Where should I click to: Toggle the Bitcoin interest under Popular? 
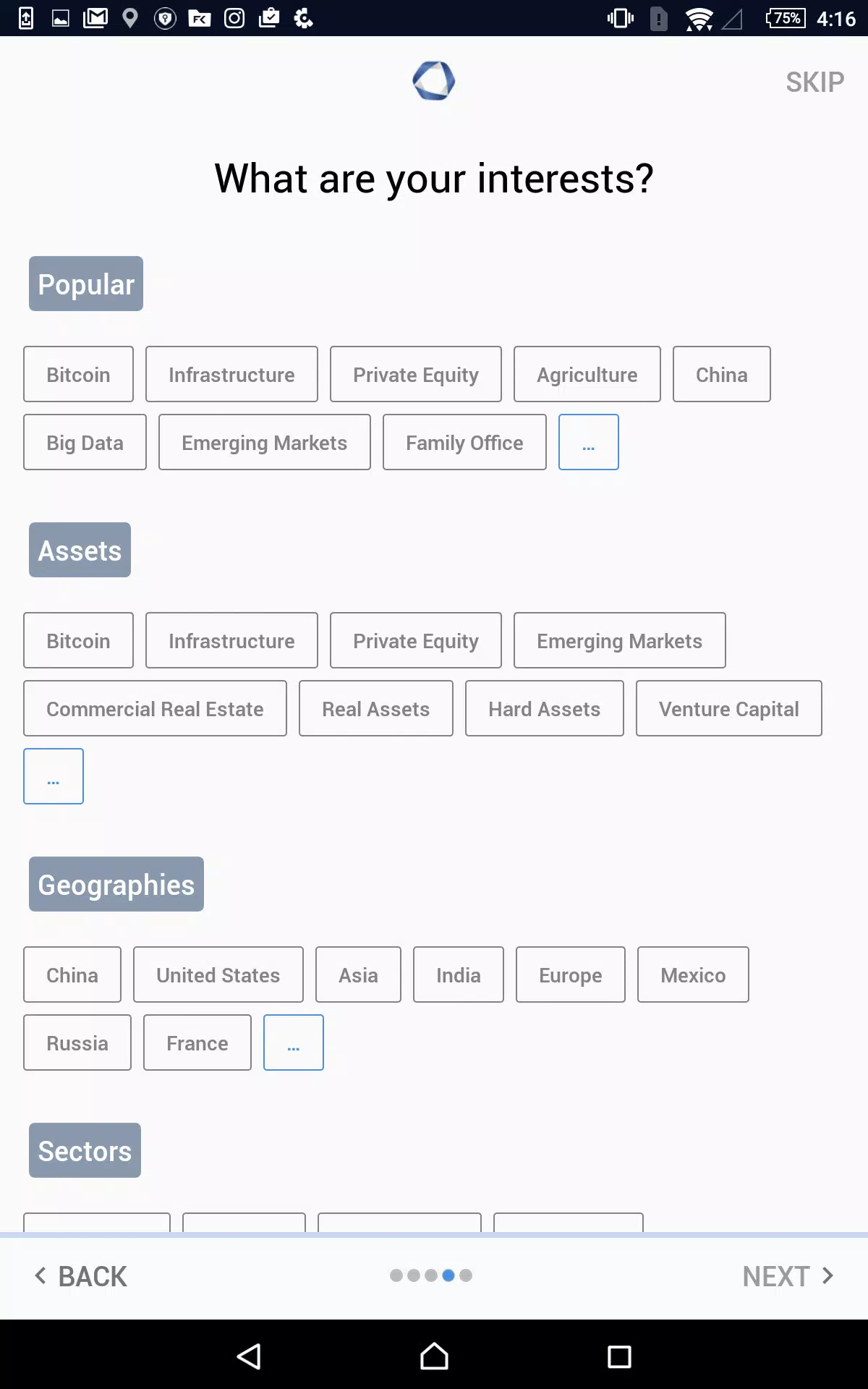pos(78,374)
